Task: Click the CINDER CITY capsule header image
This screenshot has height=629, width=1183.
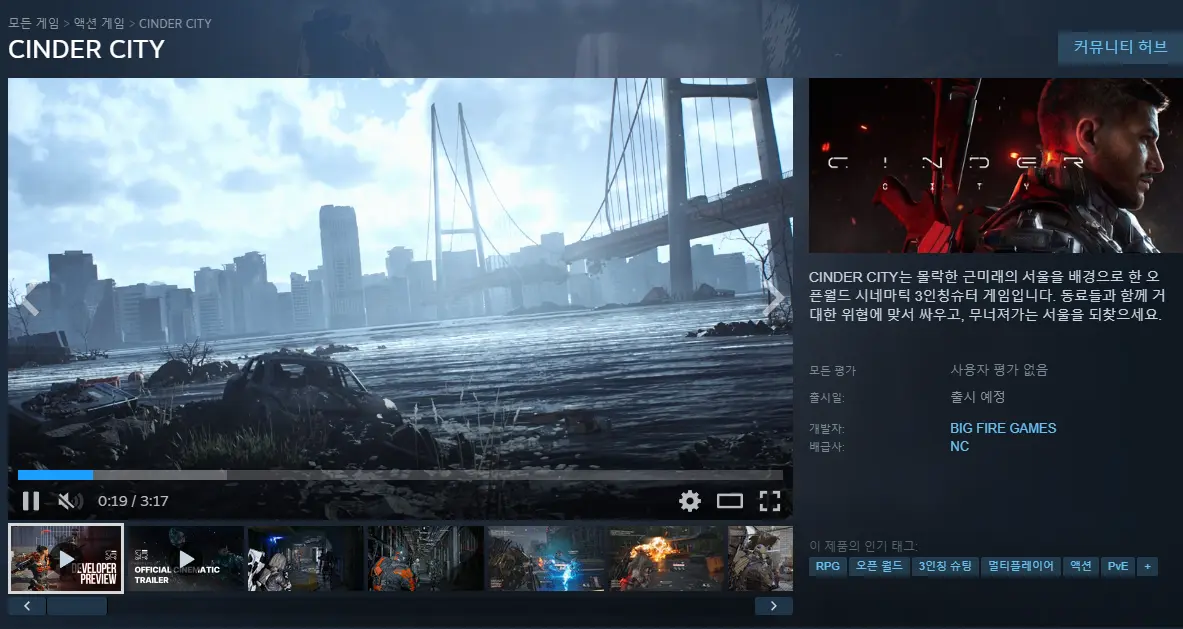Action: [x=995, y=165]
